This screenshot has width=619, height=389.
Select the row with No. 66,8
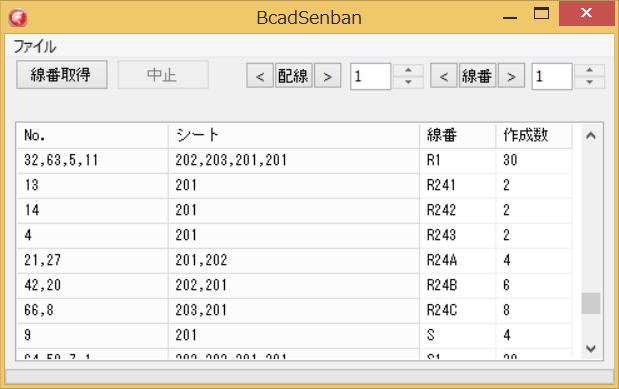[x=294, y=310]
